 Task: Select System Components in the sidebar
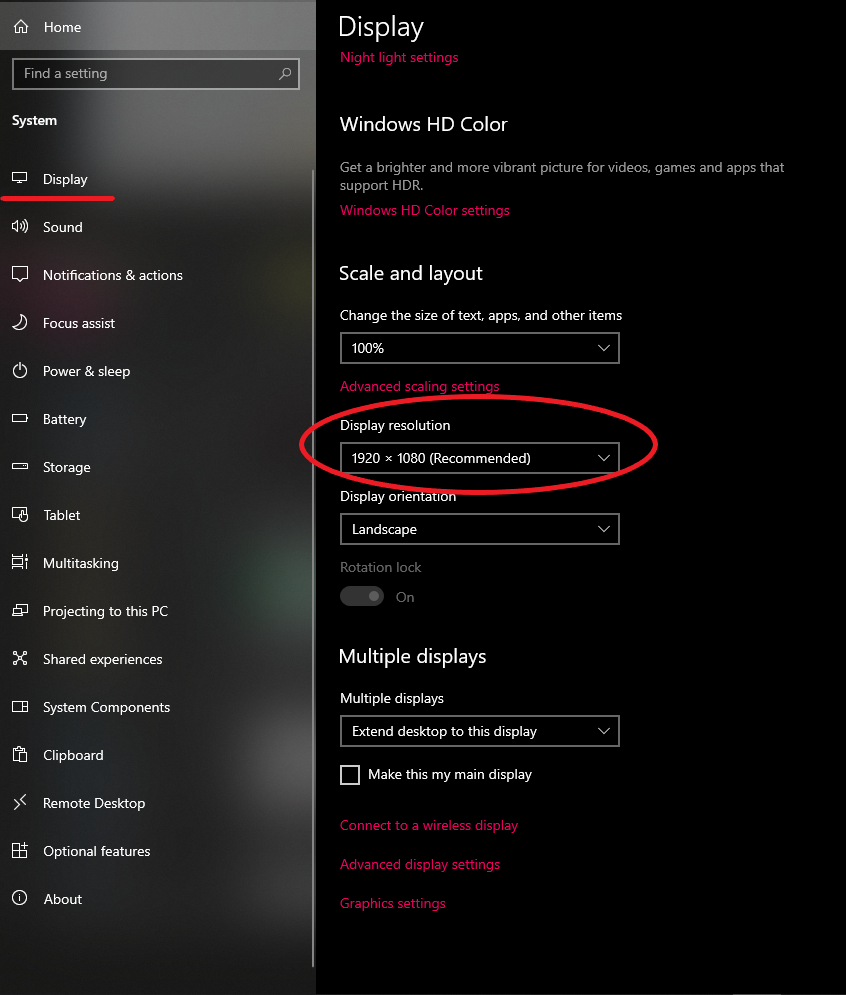pos(156,707)
